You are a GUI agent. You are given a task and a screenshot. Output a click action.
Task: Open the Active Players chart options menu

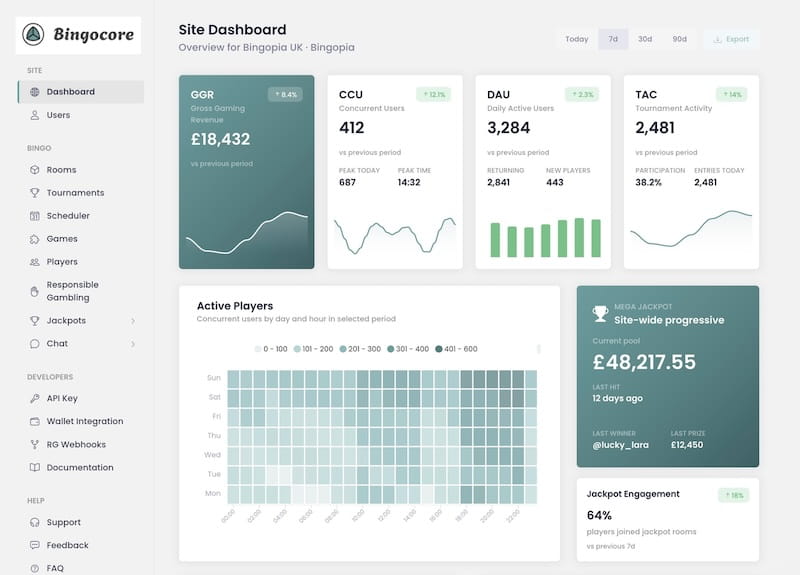pyautogui.click(x=539, y=349)
